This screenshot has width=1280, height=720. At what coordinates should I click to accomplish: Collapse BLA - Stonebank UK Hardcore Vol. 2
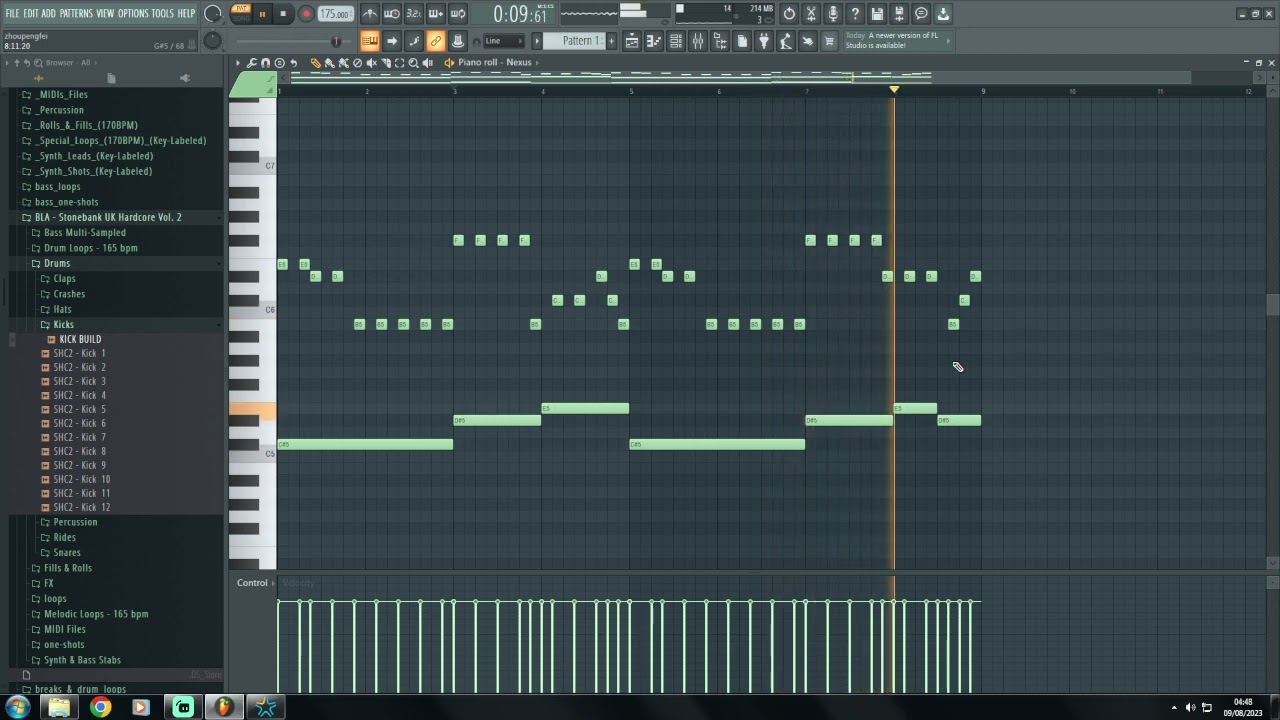tap(108, 217)
